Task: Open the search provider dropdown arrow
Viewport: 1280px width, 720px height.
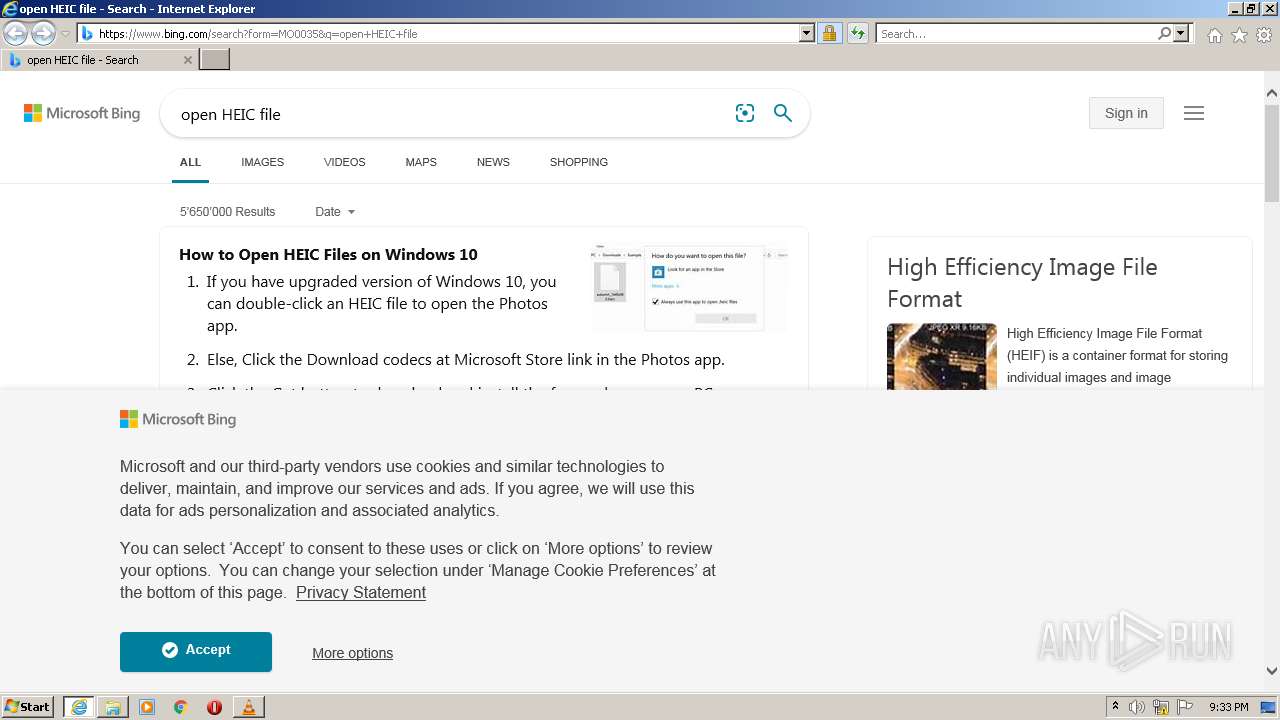Action: [x=1181, y=34]
